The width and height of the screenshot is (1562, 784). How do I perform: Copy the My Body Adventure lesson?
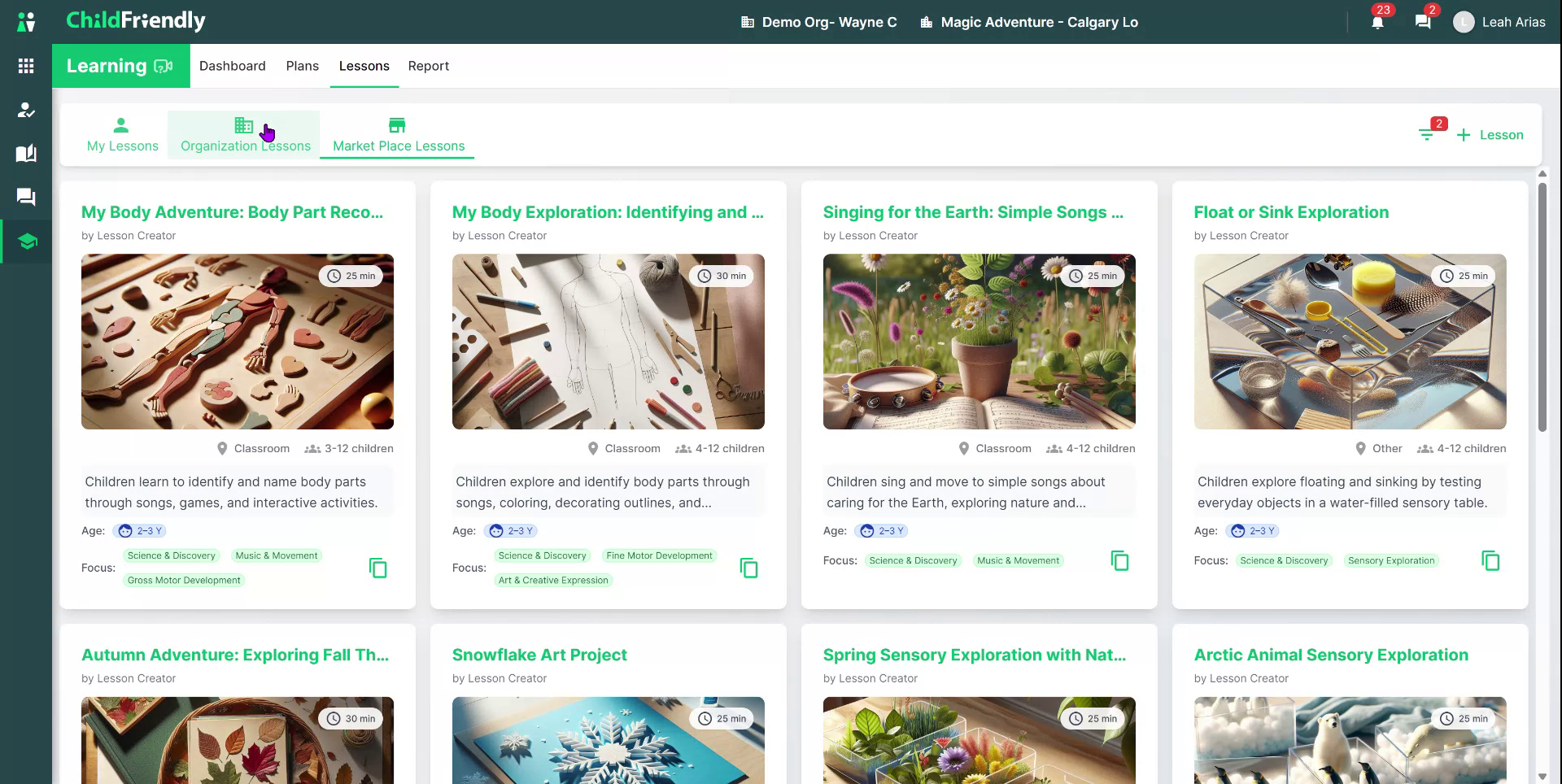pos(378,568)
